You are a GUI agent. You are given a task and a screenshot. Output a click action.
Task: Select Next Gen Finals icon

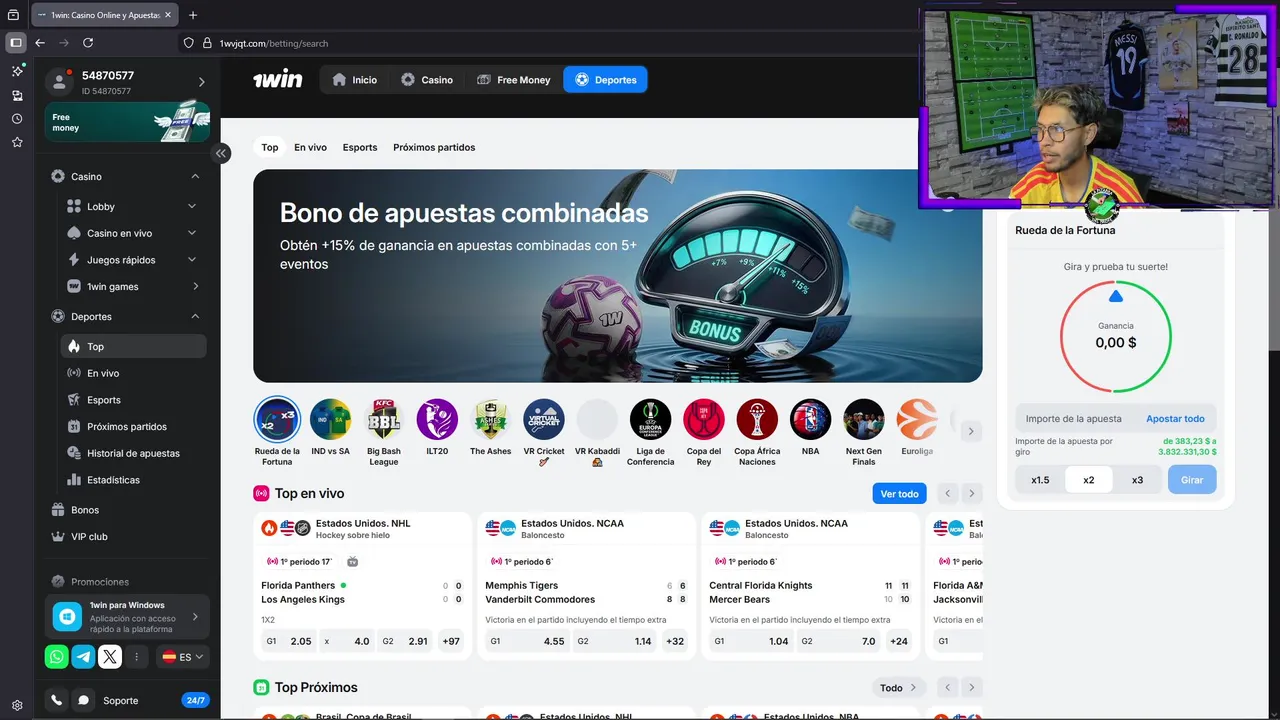[x=864, y=419]
